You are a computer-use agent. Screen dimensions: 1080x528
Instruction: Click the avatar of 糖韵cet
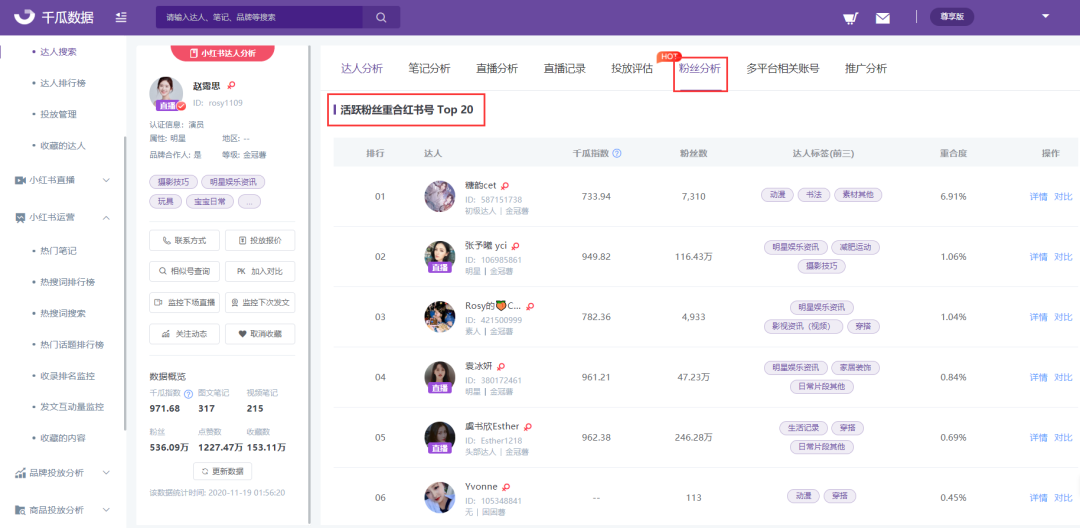439,196
